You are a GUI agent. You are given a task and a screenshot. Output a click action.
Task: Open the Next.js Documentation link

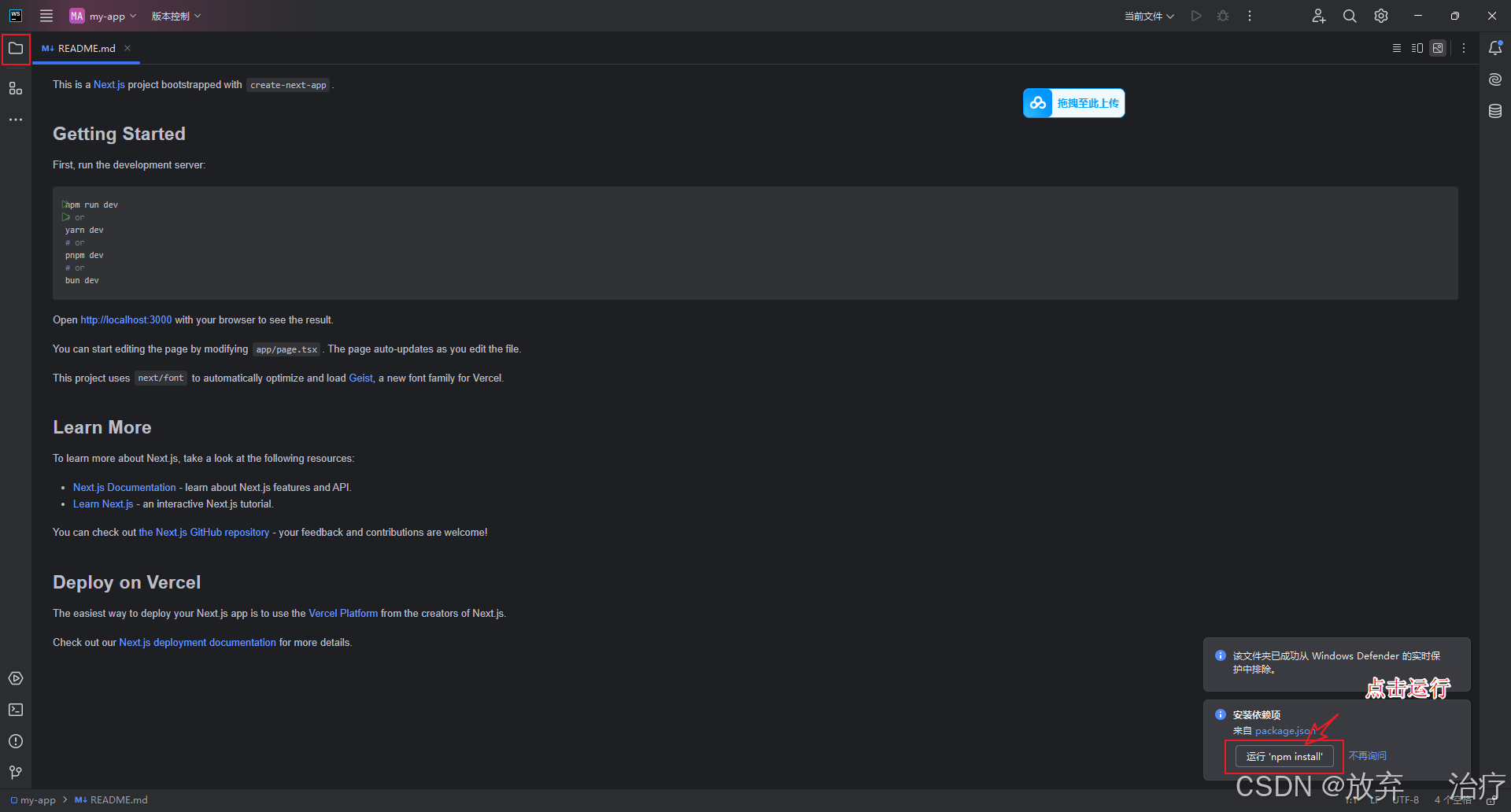point(124,487)
